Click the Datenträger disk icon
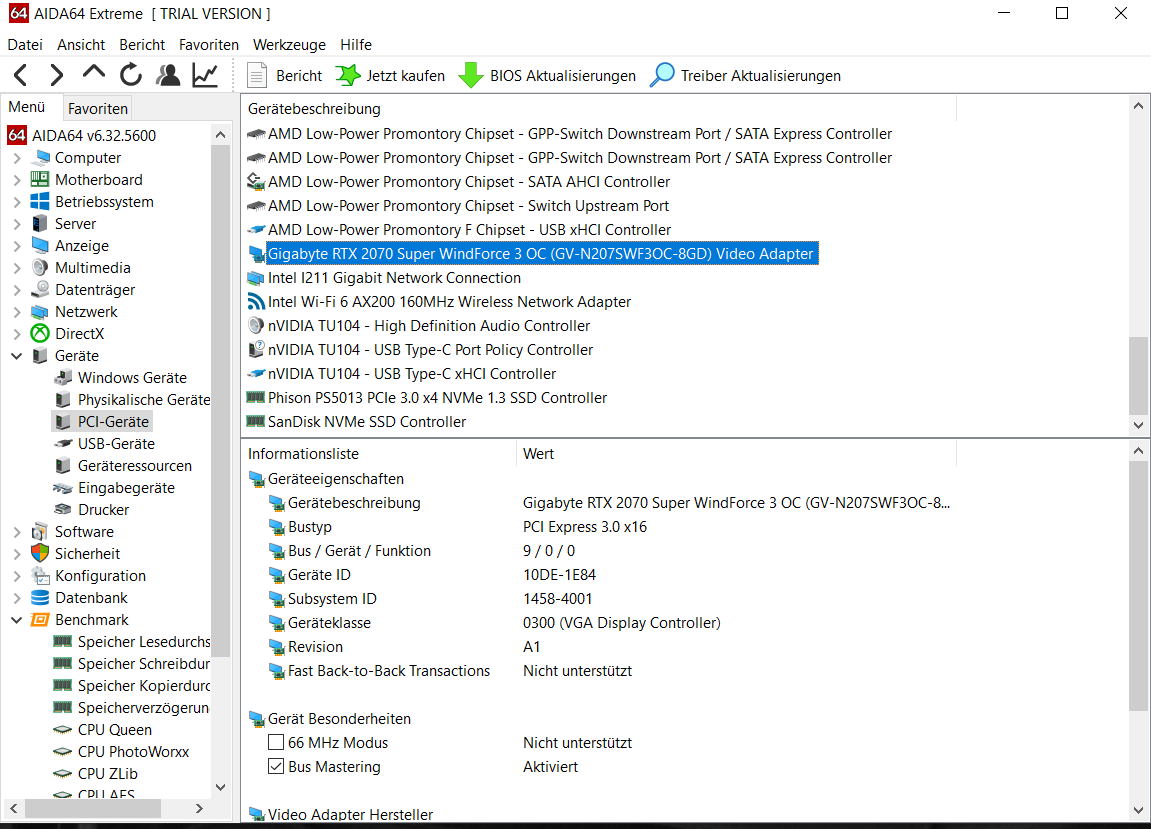 tap(40, 289)
